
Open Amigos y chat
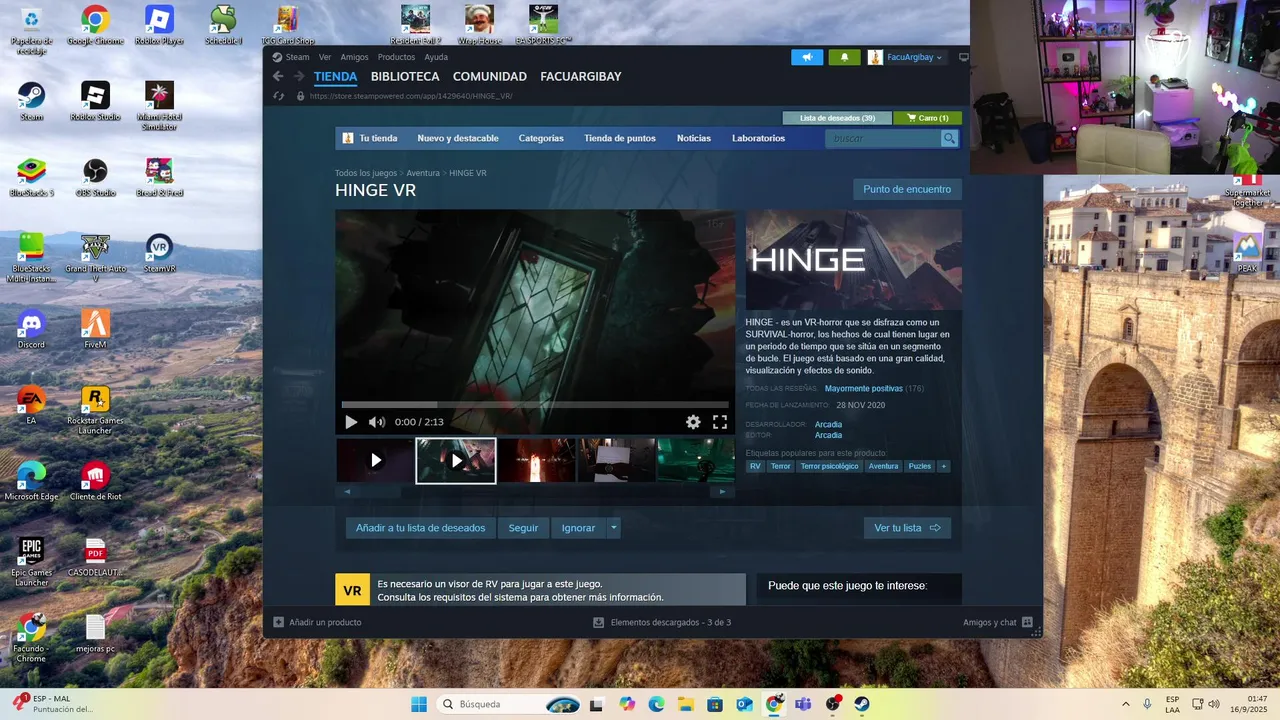click(x=998, y=622)
